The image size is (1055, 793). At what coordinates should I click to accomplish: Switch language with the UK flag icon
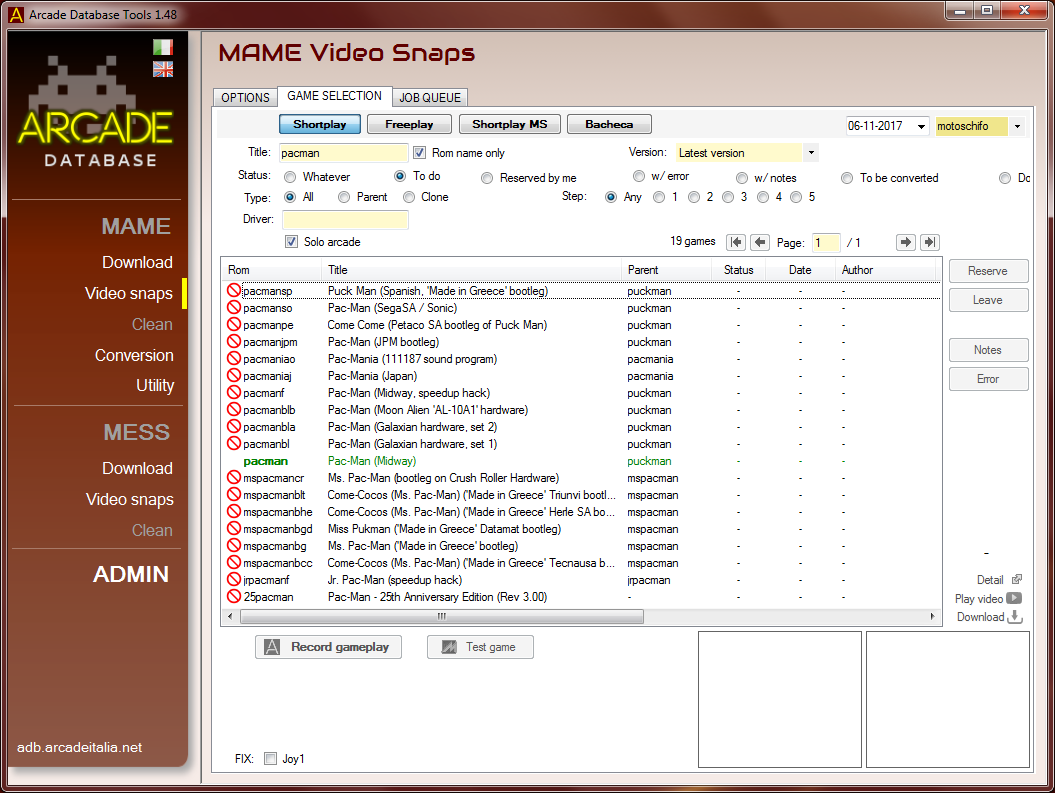[x=163, y=69]
